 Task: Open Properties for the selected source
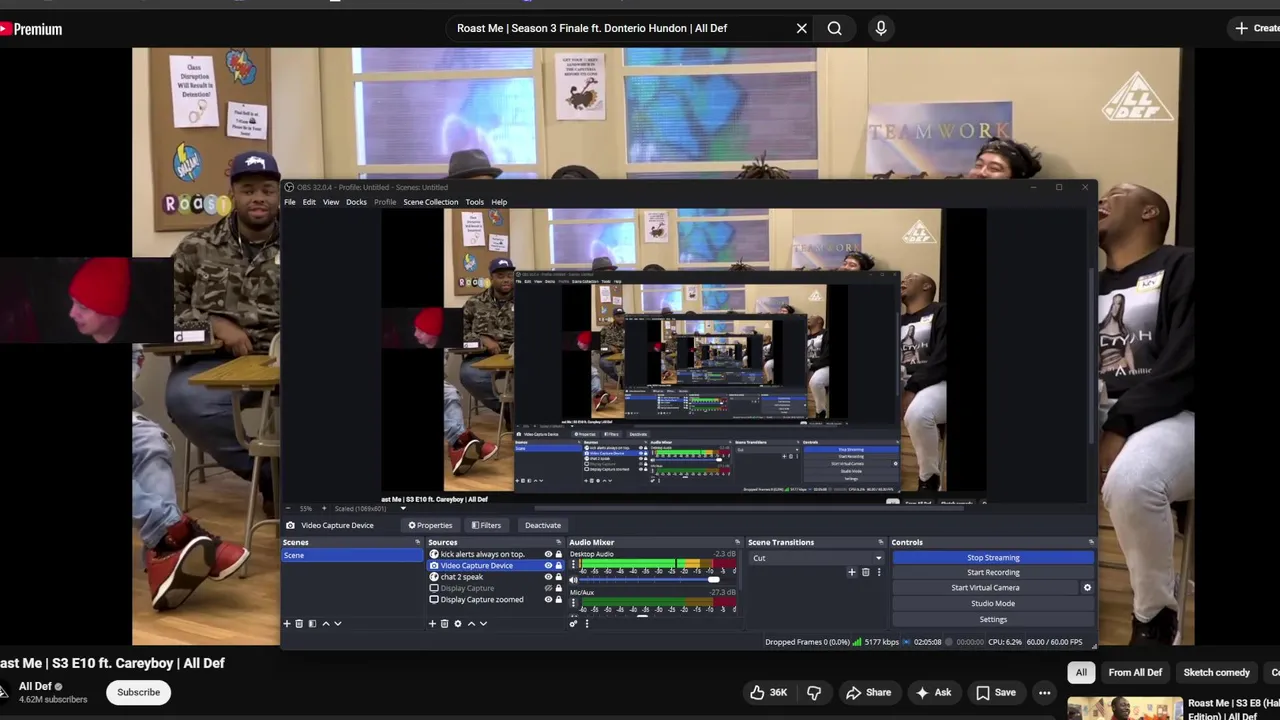click(x=430, y=525)
